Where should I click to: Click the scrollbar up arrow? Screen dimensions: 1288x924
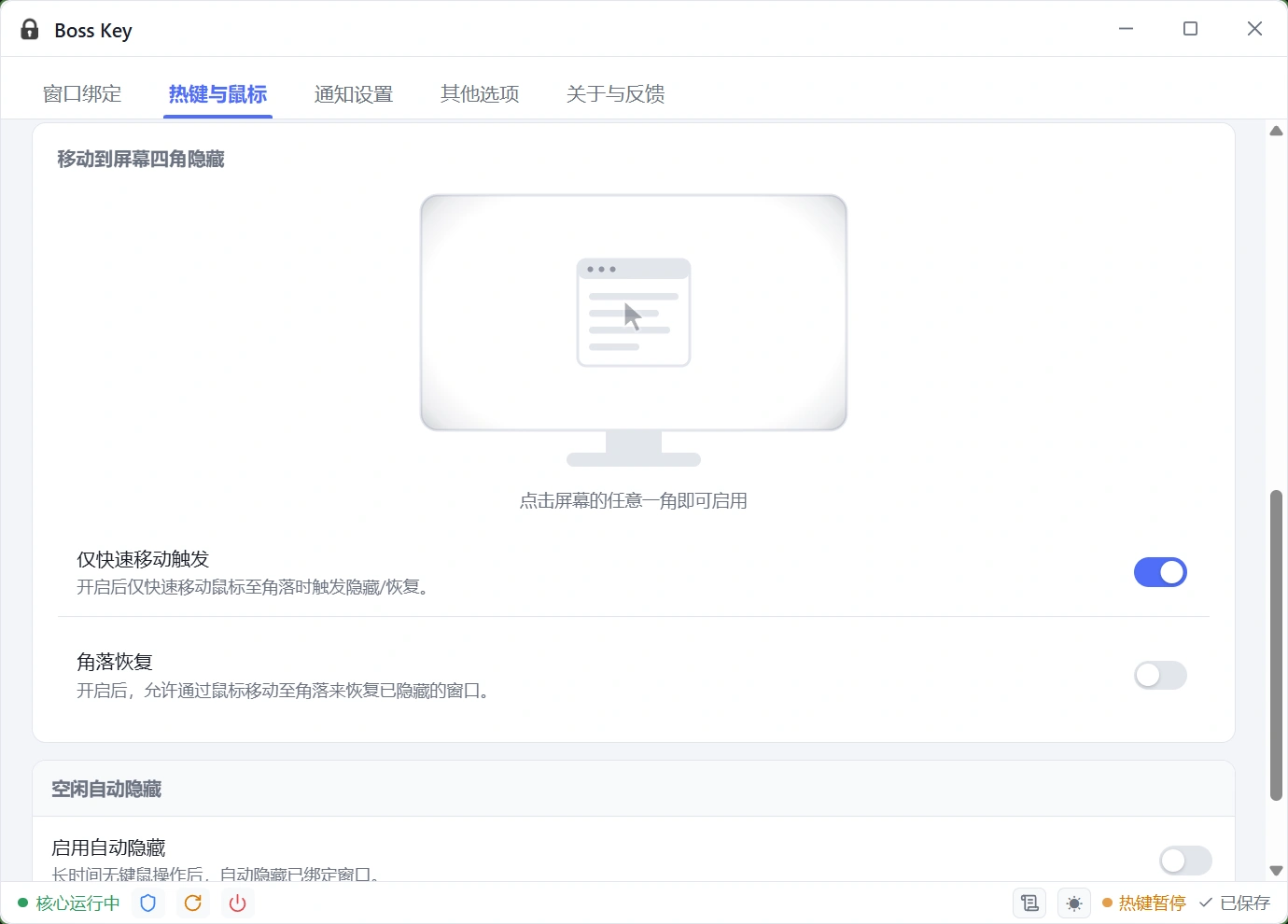1276,131
